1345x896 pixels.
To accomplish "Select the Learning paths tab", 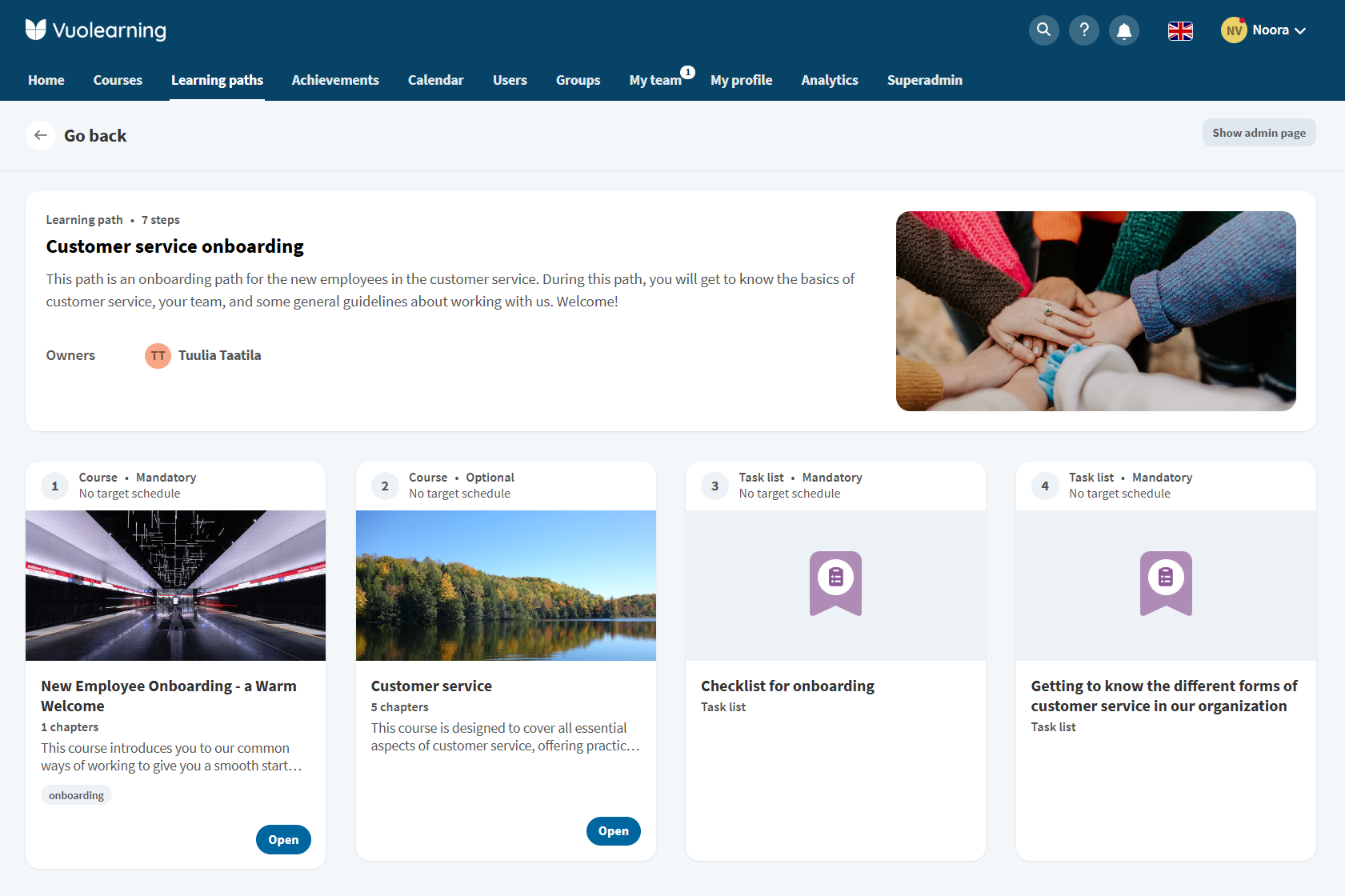I will coord(217,80).
